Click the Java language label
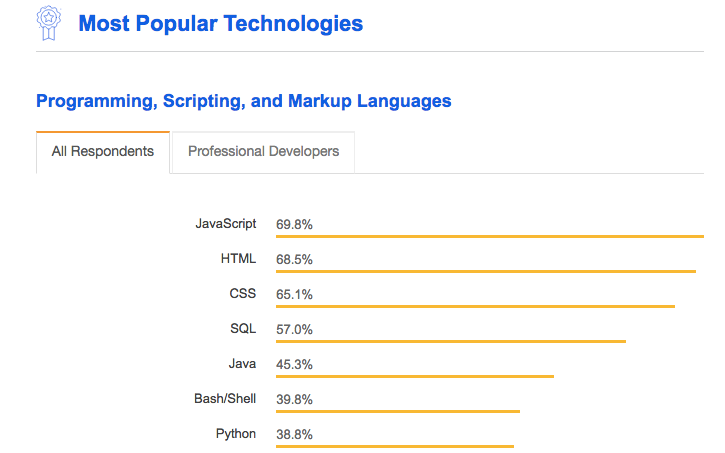 pyautogui.click(x=242, y=364)
